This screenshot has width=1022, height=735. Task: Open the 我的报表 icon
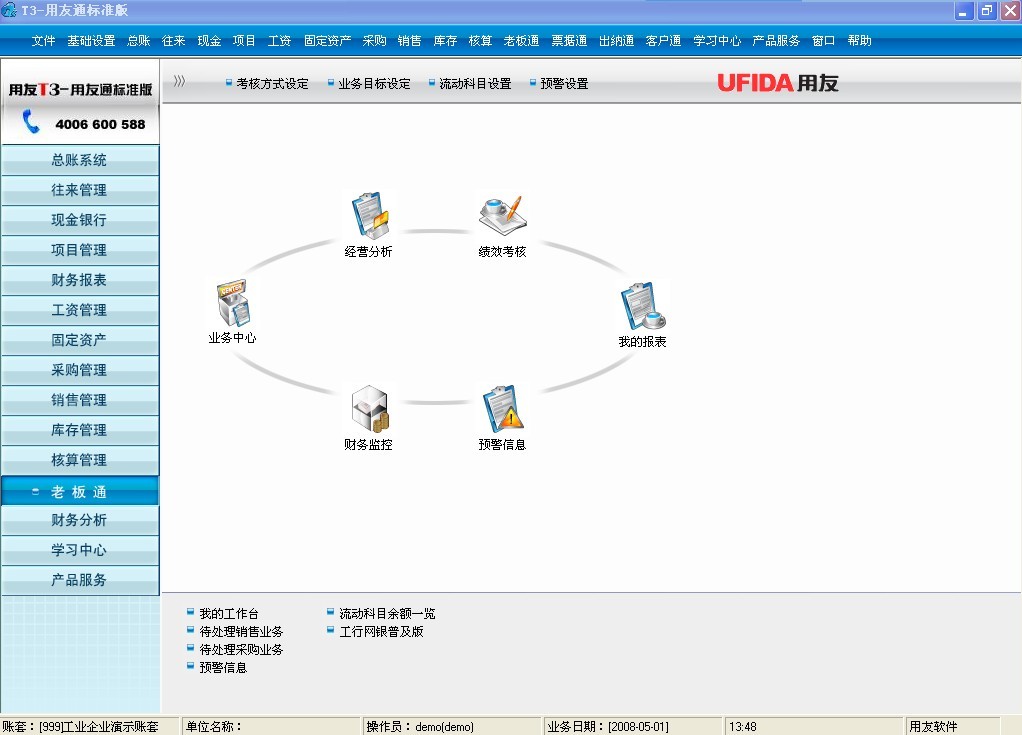[x=643, y=306]
